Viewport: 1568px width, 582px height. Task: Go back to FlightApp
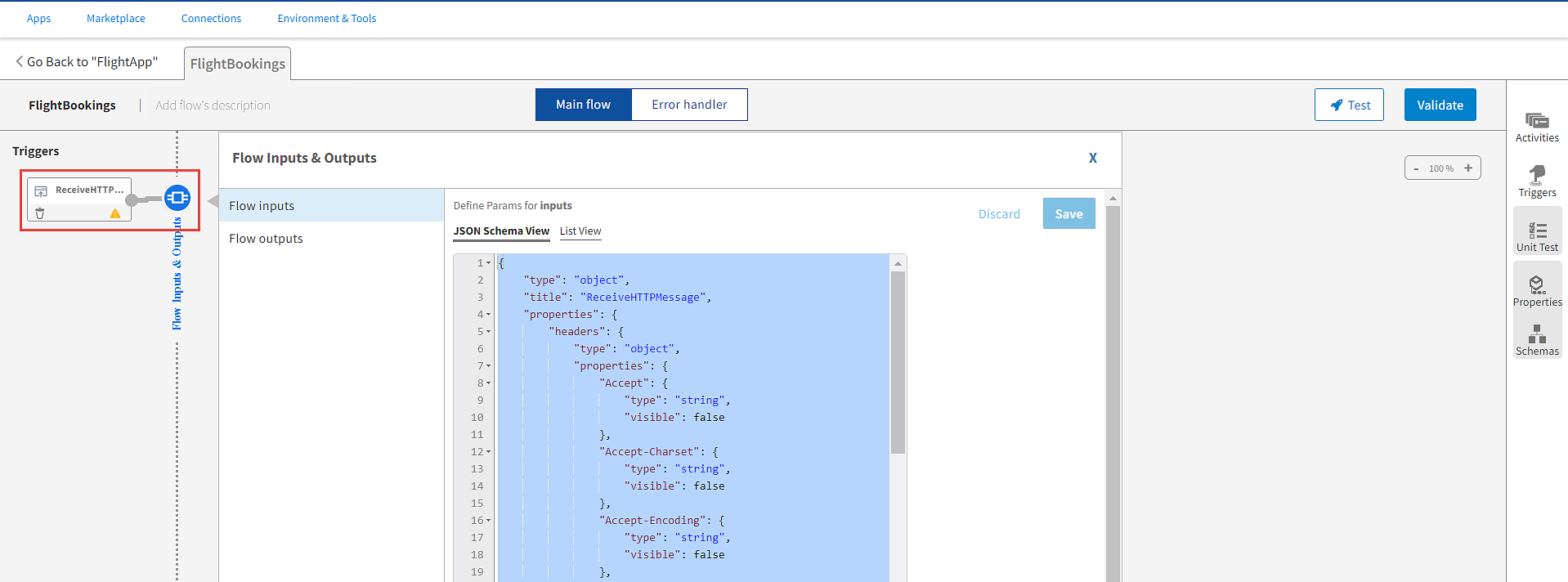pyautogui.click(x=87, y=62)
